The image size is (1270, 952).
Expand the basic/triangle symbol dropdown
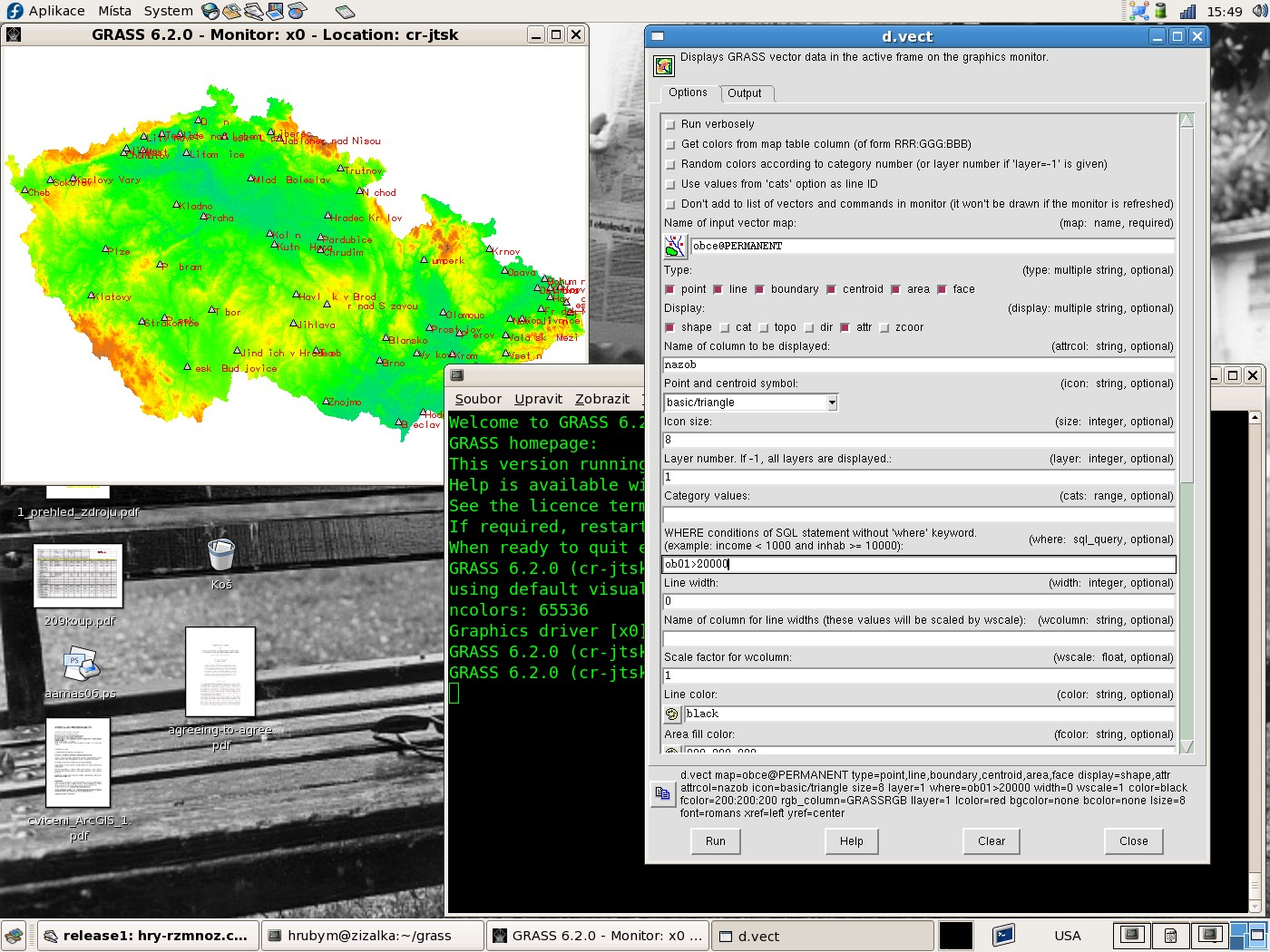832,403
